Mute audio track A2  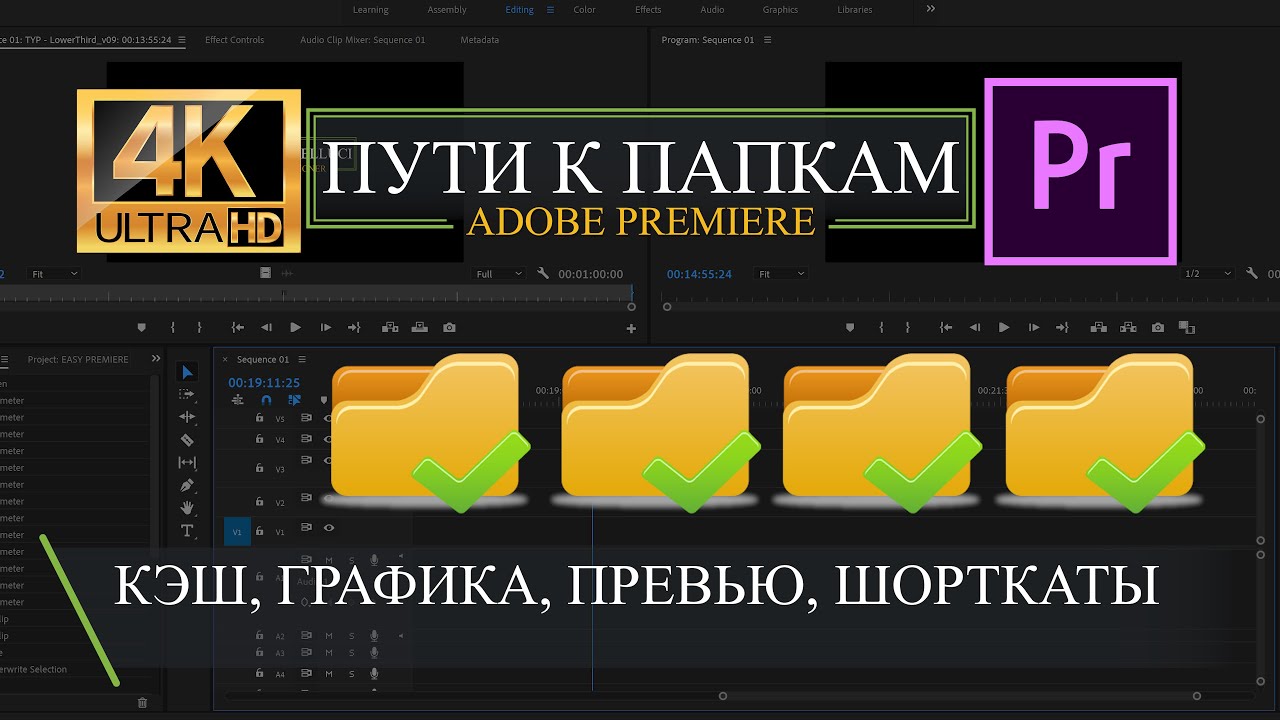point(329,636)
